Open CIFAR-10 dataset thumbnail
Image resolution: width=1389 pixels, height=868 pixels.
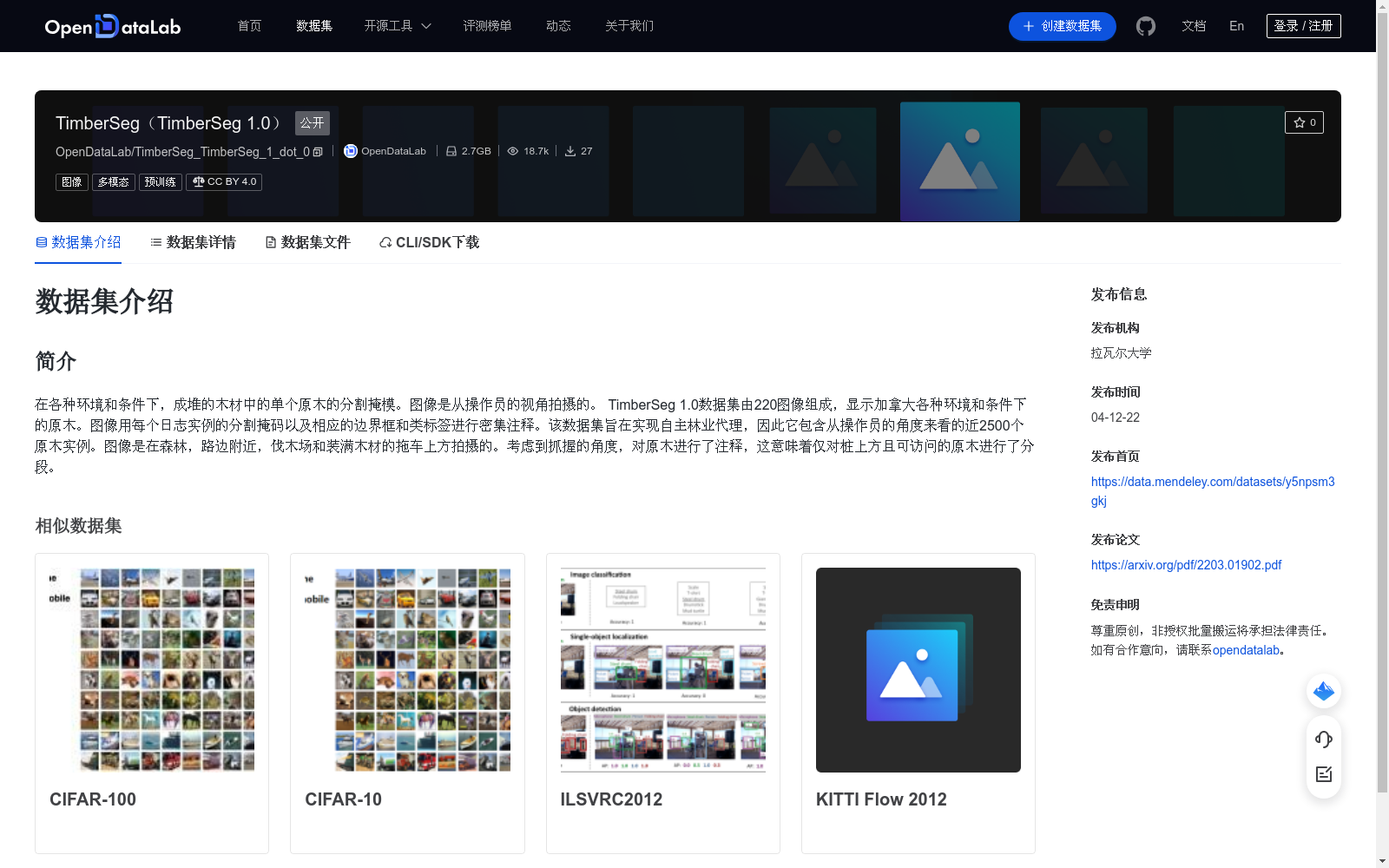pos(407,670)
